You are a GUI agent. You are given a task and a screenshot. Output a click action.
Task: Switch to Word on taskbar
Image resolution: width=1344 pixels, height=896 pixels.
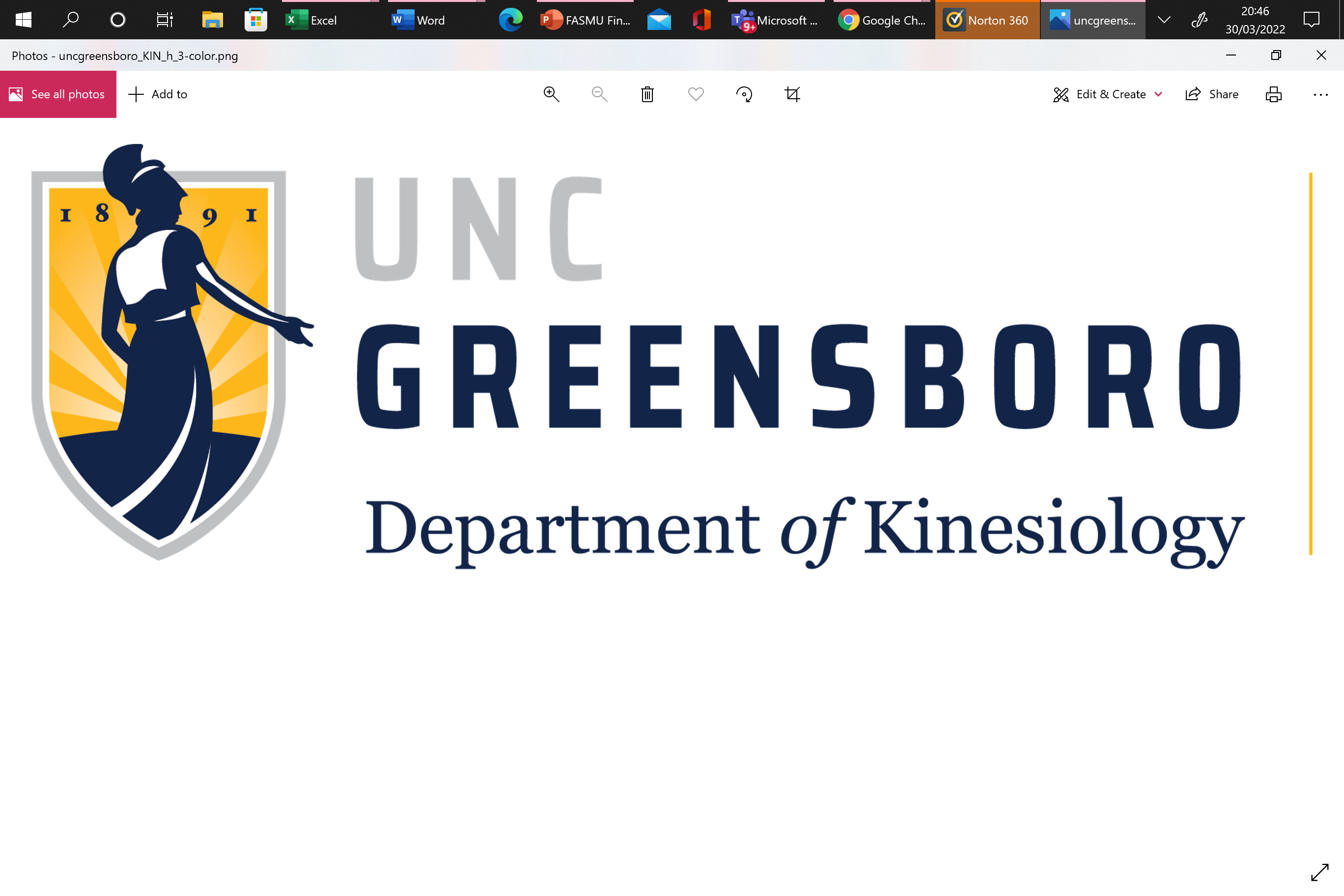pyautogui.click(x=437, y=20)
